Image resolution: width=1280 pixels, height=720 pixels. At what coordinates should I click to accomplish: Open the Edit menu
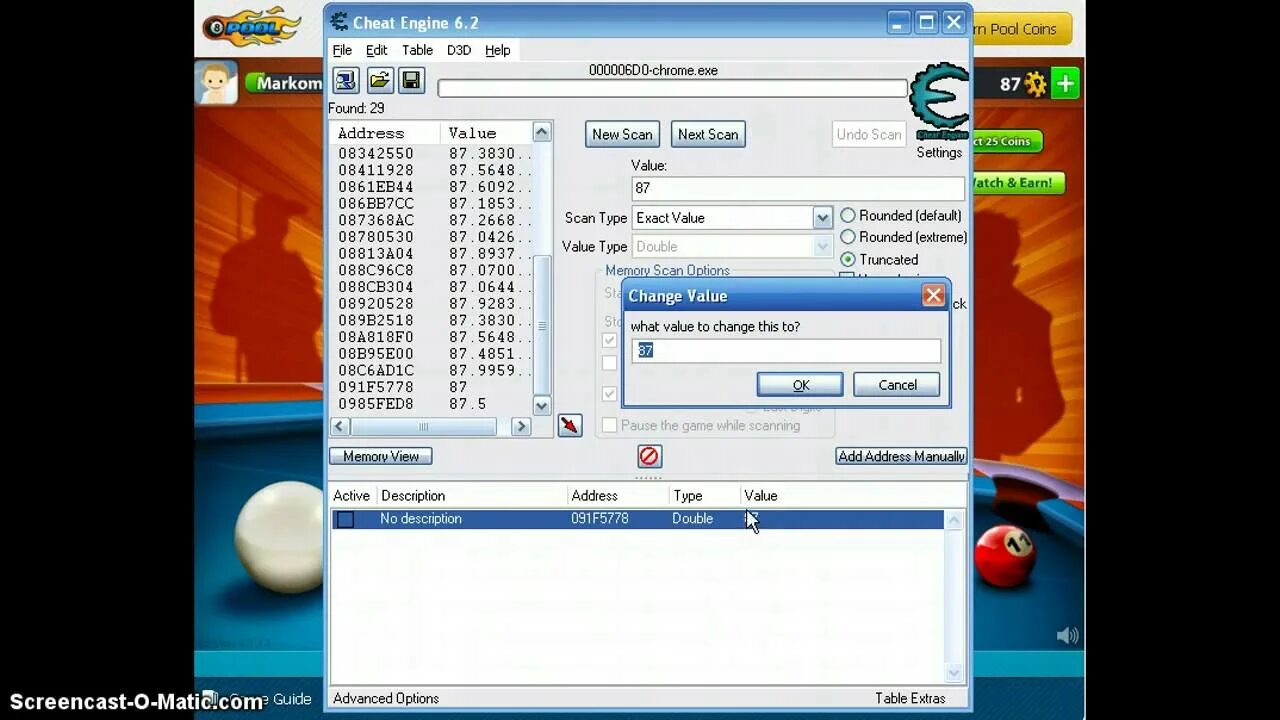point(376,50)
